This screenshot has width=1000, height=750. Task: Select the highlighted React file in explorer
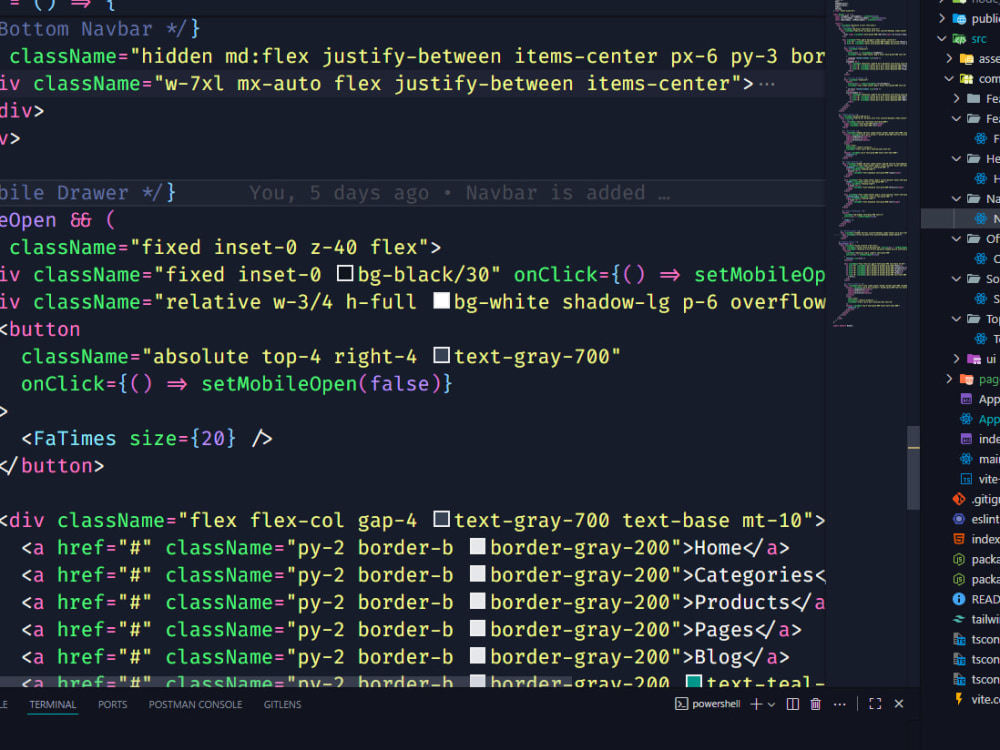click(x=960, y=219)
